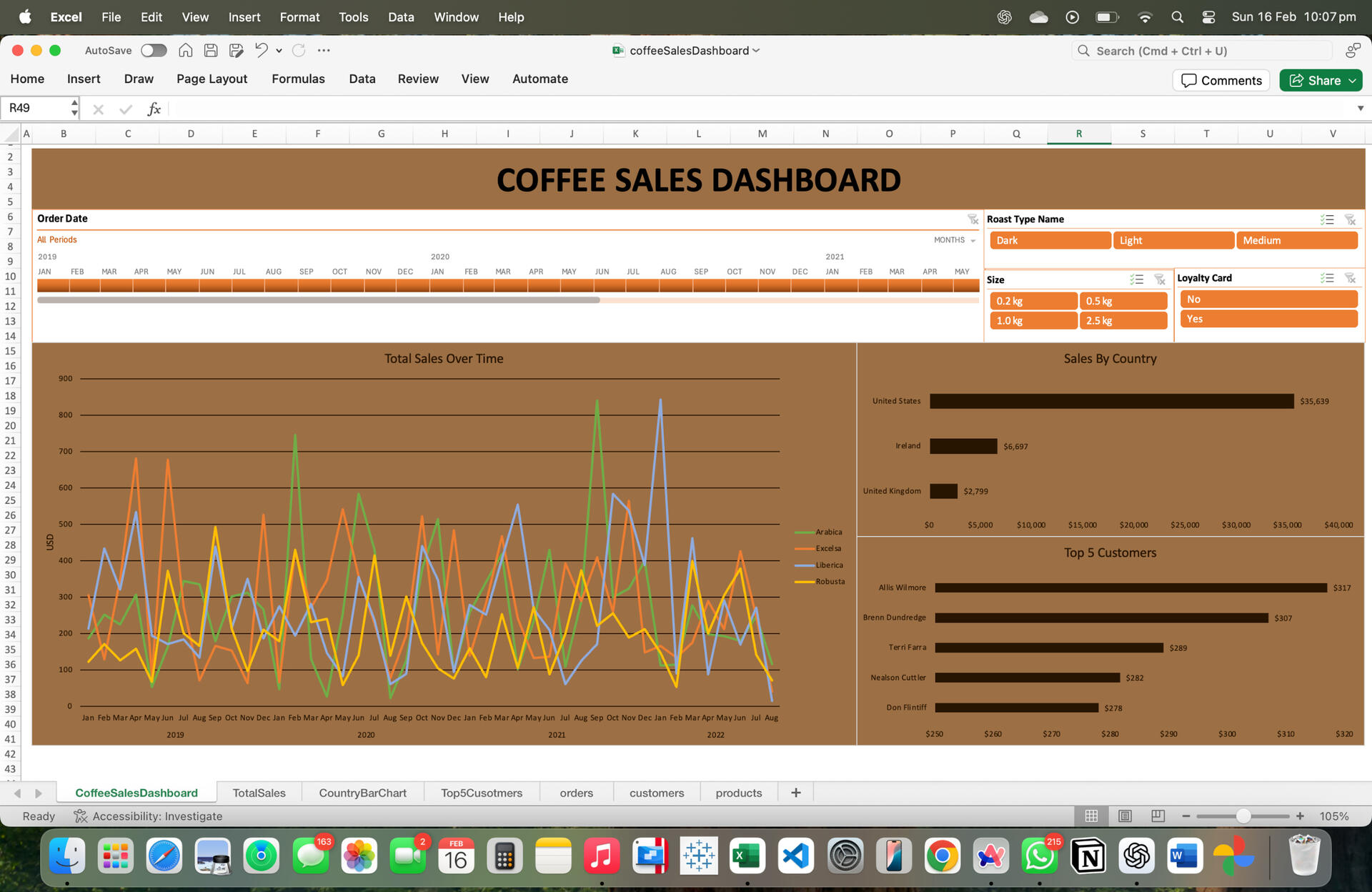Clear the Roast Type Name slicer filter

[1349, 219]
